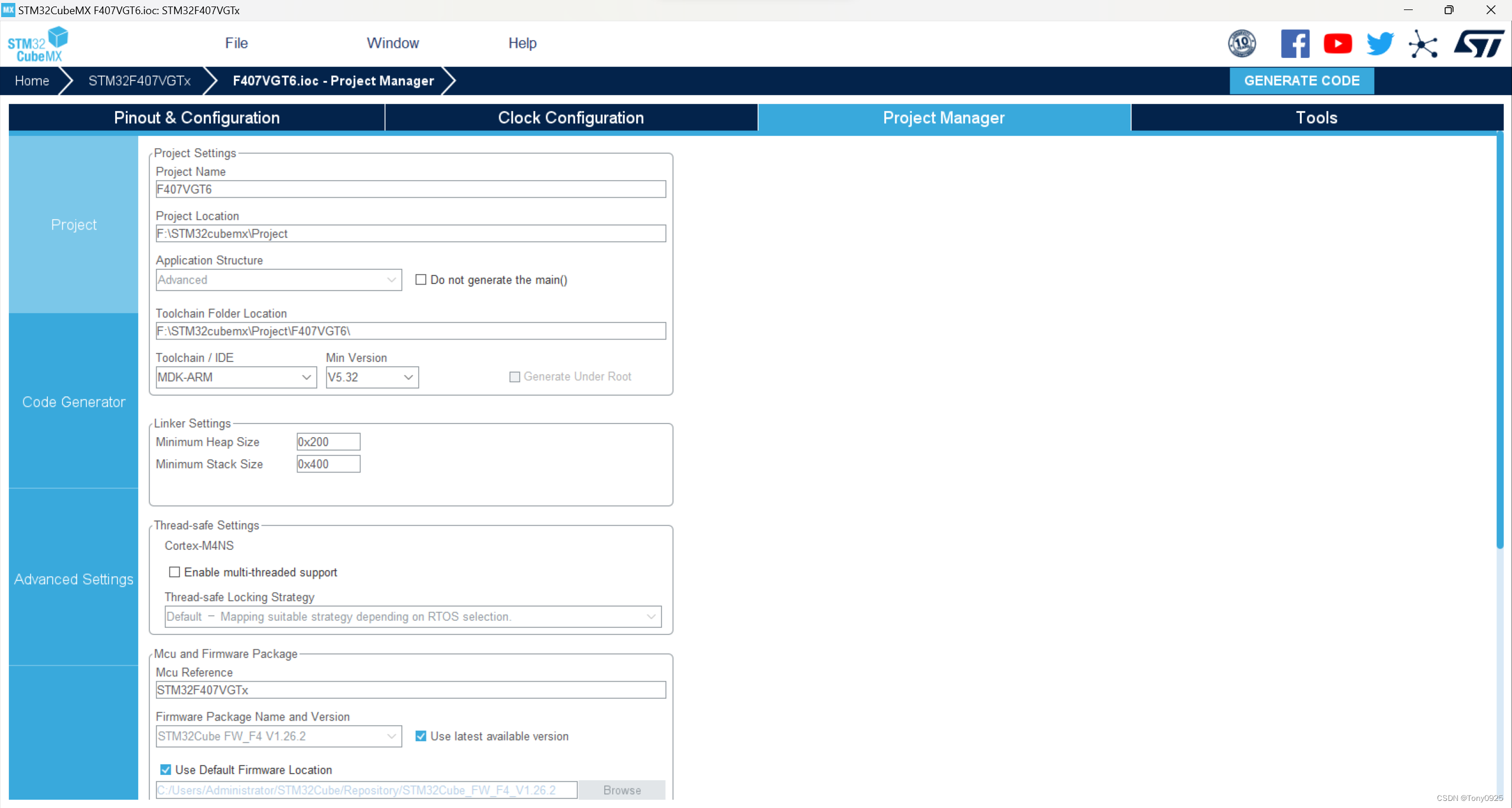Open the Facebook icon link
1512x808 pixels.
tap(1295, 44)
